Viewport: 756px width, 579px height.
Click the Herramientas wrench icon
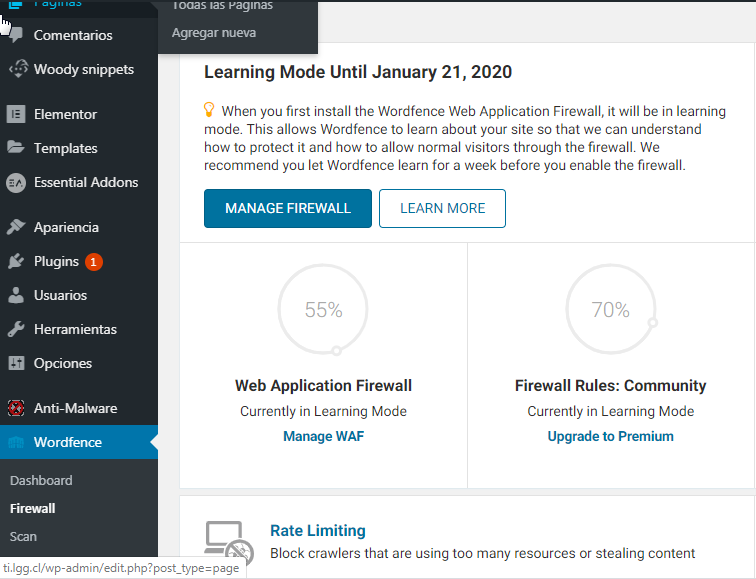click(x=16, y=330)
